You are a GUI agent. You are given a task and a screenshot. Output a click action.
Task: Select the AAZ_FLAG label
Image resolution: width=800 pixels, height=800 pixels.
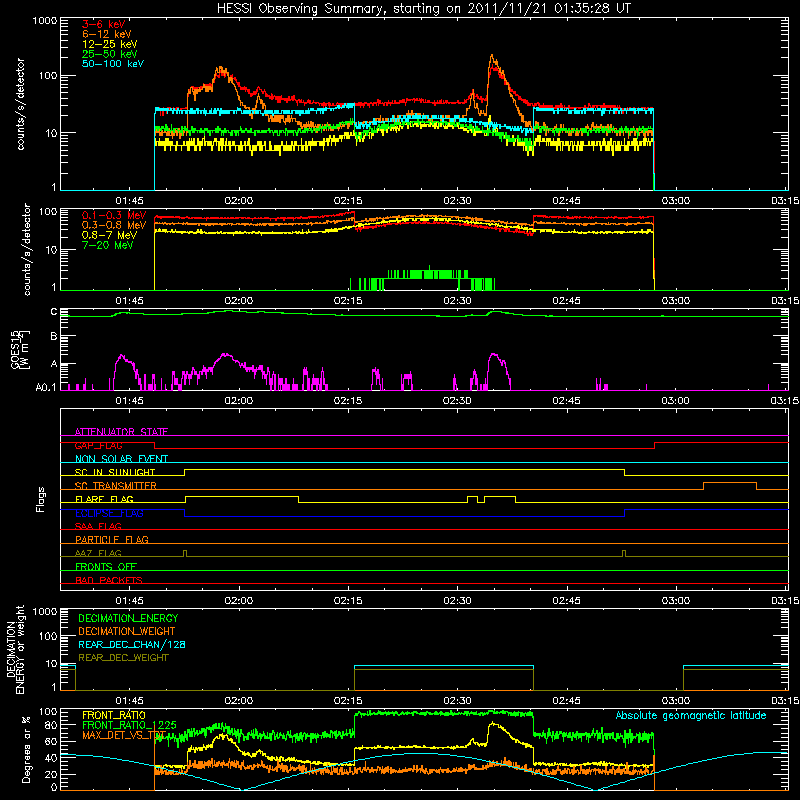point(98,553)
